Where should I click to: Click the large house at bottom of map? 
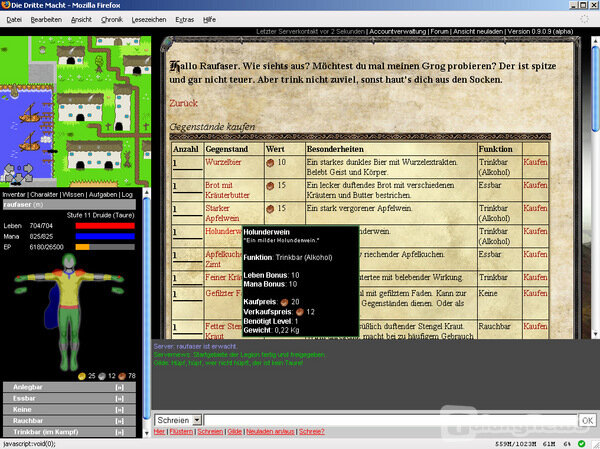(x=95, y=155)
